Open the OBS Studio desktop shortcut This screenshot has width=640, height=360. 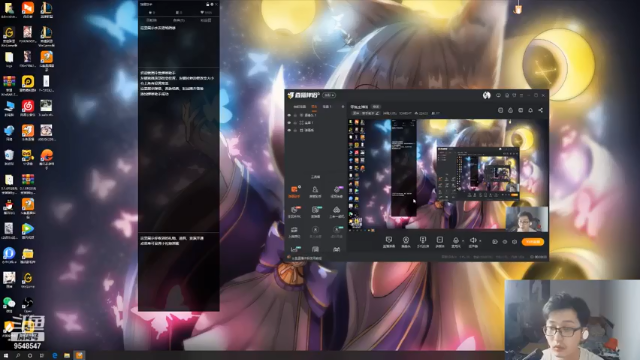tap(28, 304)
